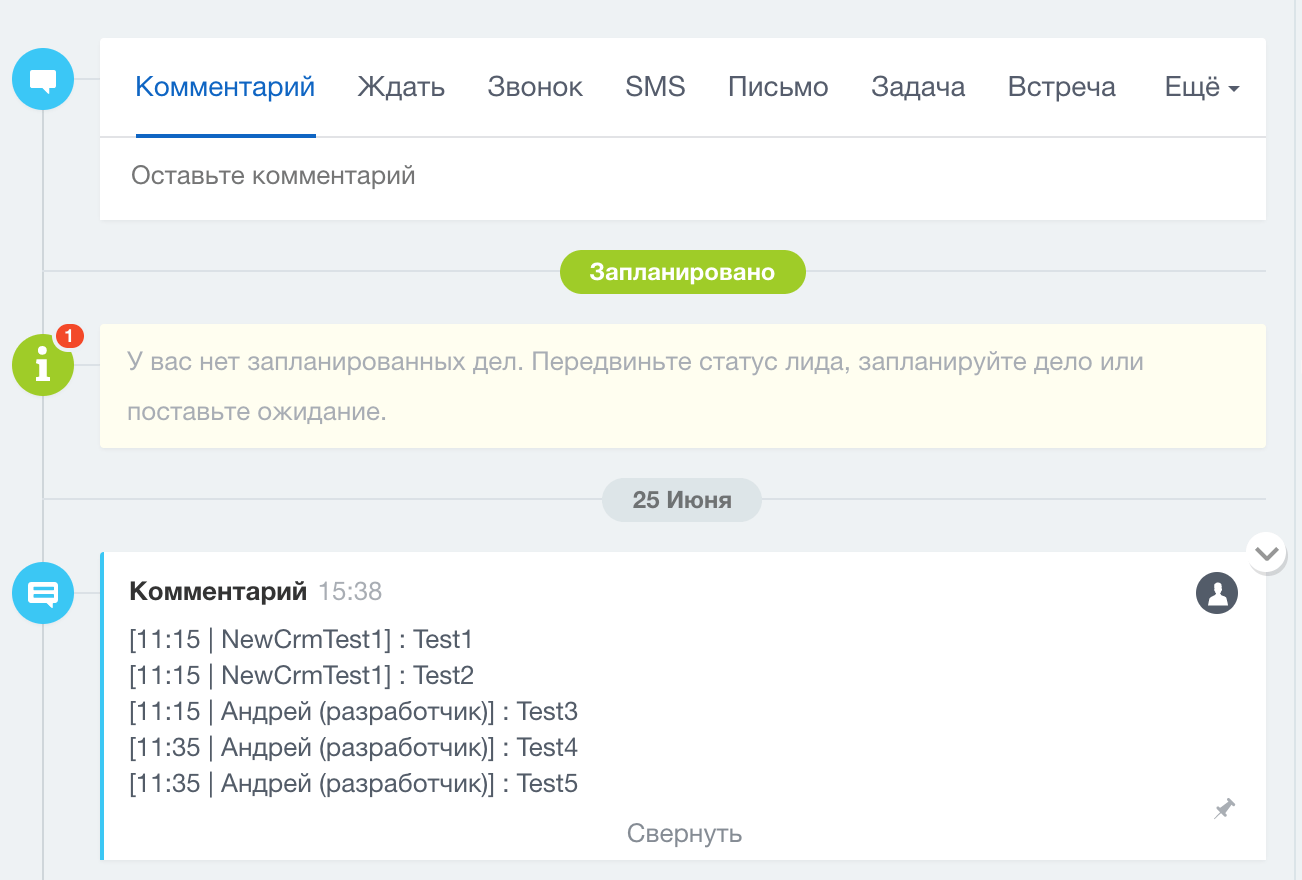The image size is (1302, 880).
Task: Click the 25 Июня date label
Action: (682, 500)
